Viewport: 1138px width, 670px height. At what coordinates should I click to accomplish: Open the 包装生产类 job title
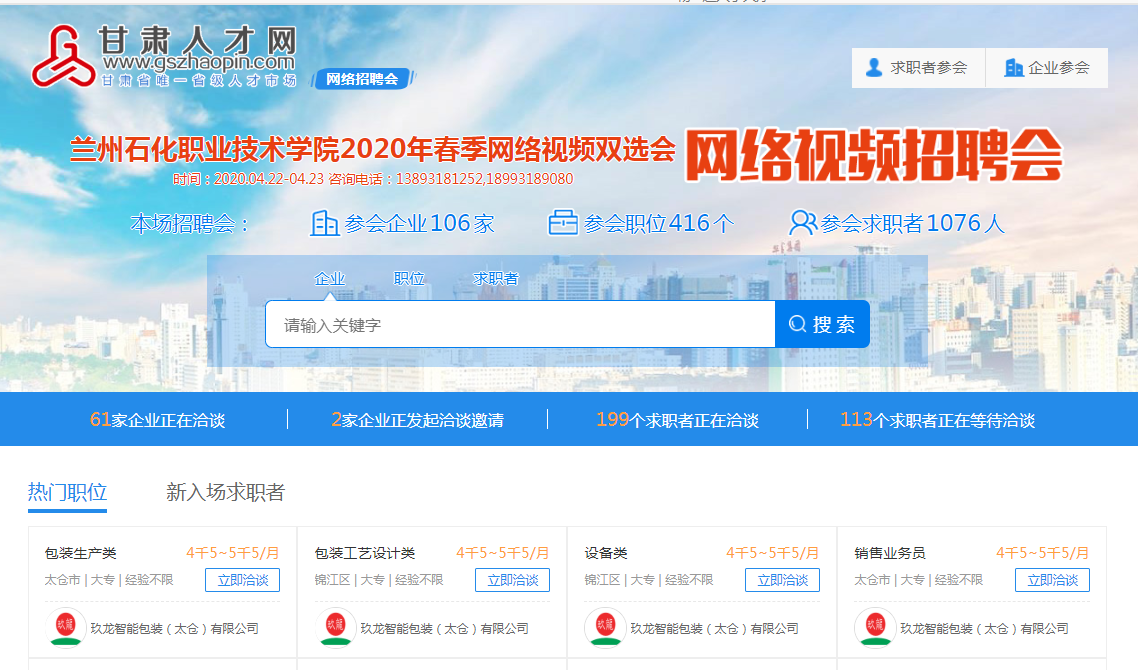tap(81, 553)
